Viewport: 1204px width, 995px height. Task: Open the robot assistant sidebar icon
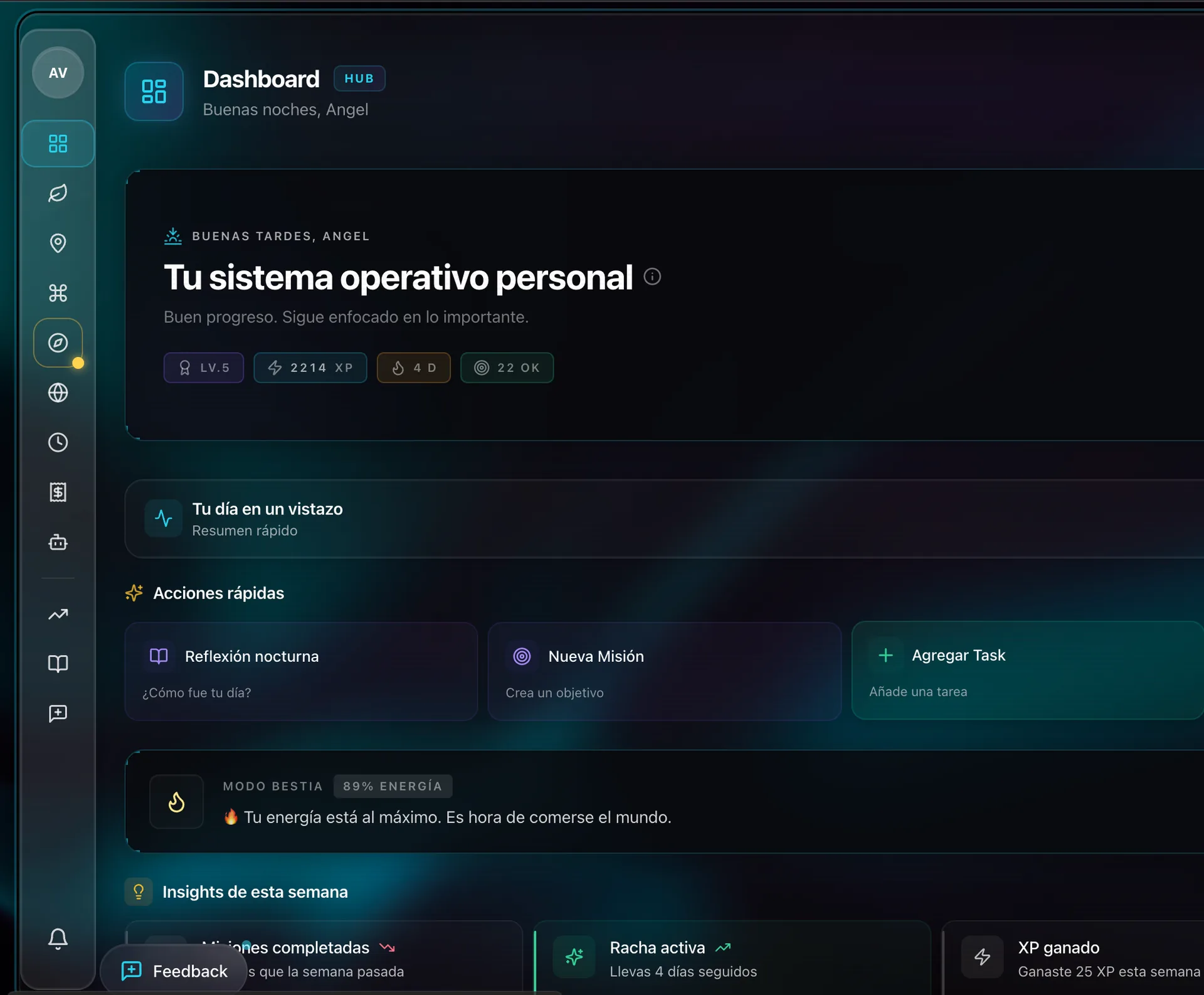[x=58, y=542]
